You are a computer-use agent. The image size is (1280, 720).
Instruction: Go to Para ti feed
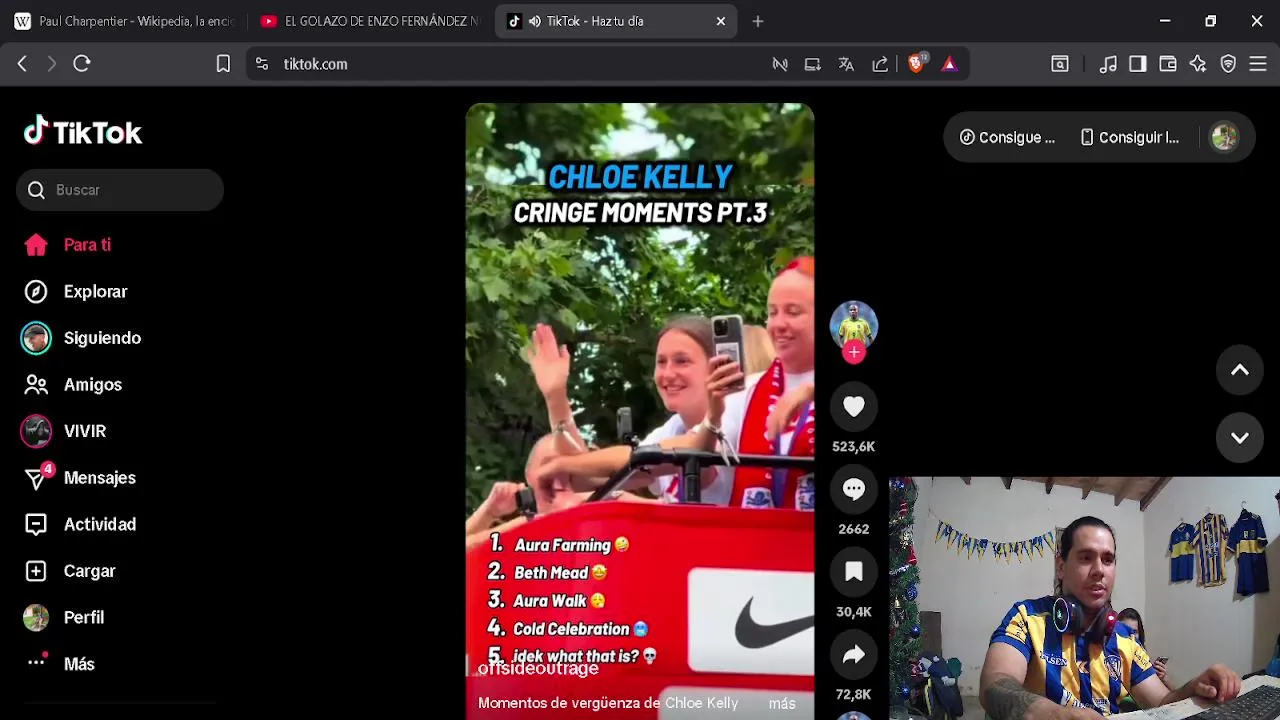click(x=68, y=245)
